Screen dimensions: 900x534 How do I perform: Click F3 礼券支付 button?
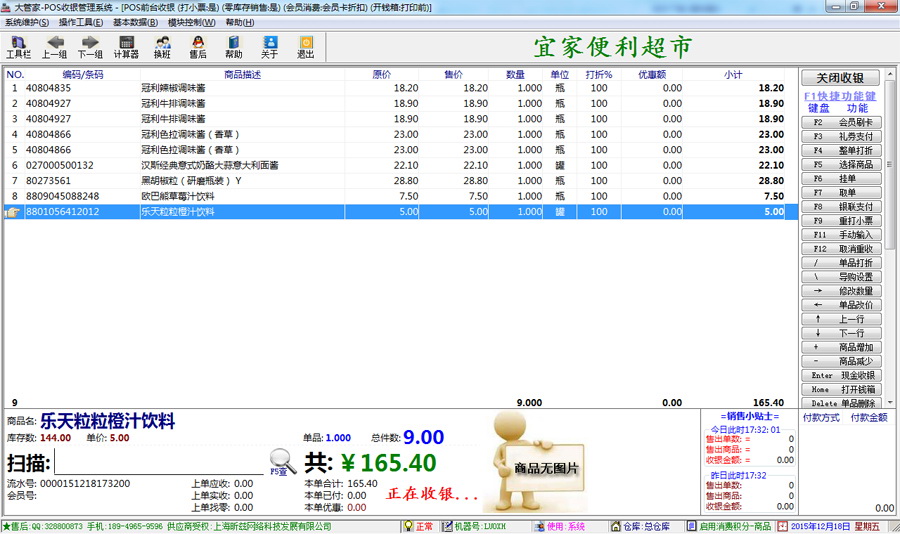pos(841,136)
